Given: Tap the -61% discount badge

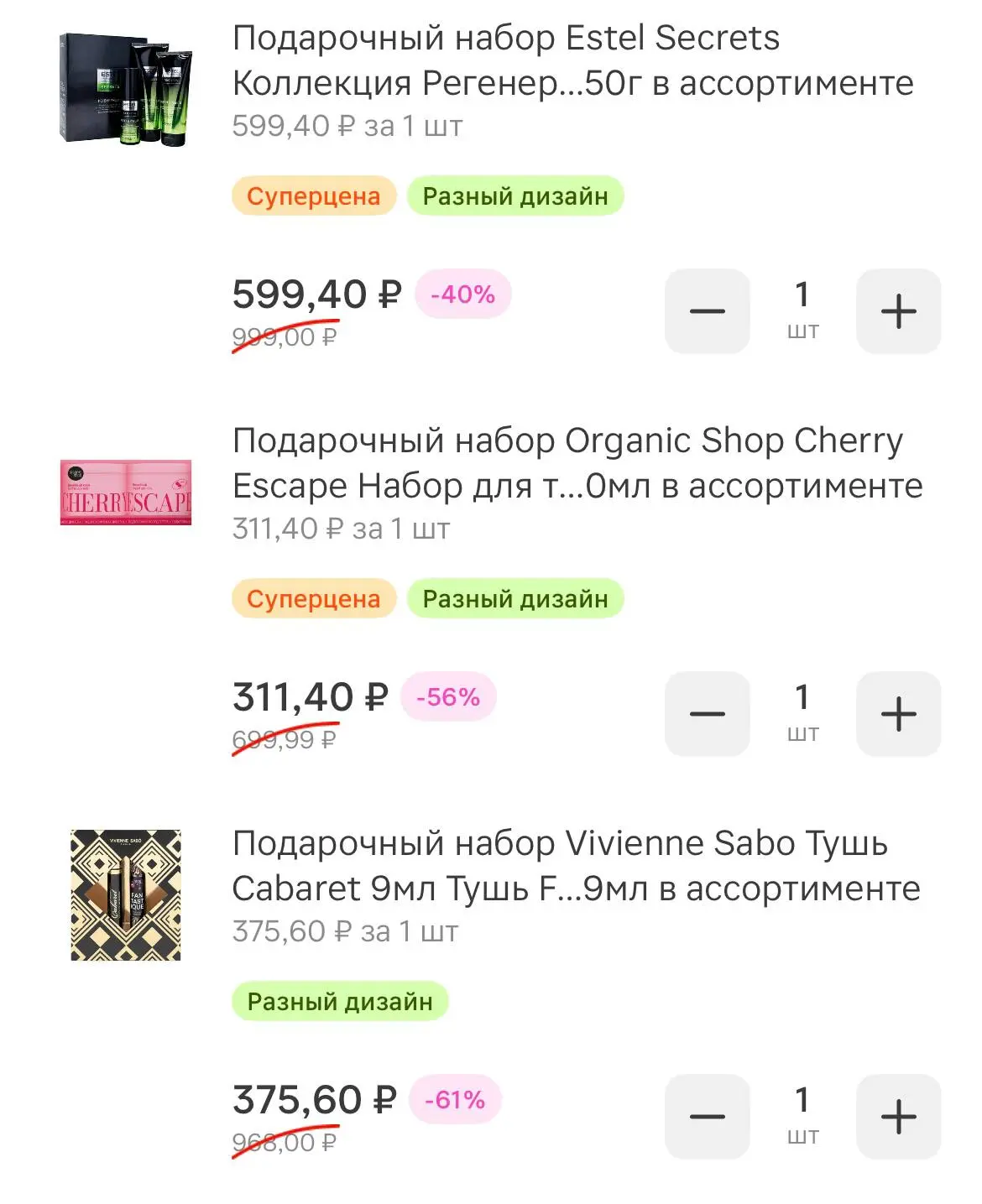Looking at the screenshot, I should coord(455,1100).
